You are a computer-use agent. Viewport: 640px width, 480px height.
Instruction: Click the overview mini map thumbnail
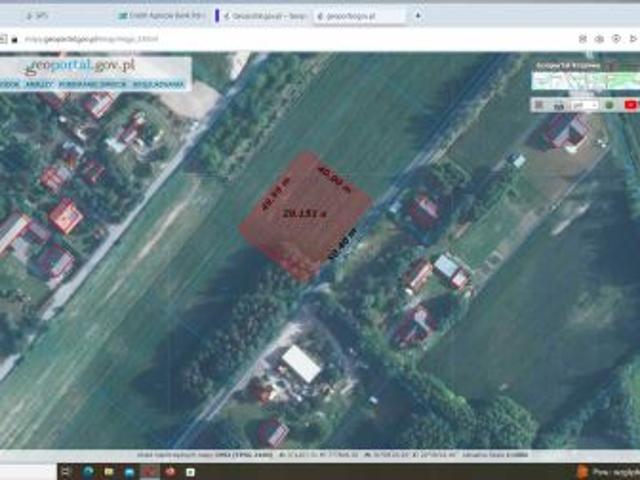[x=586, y=81]
